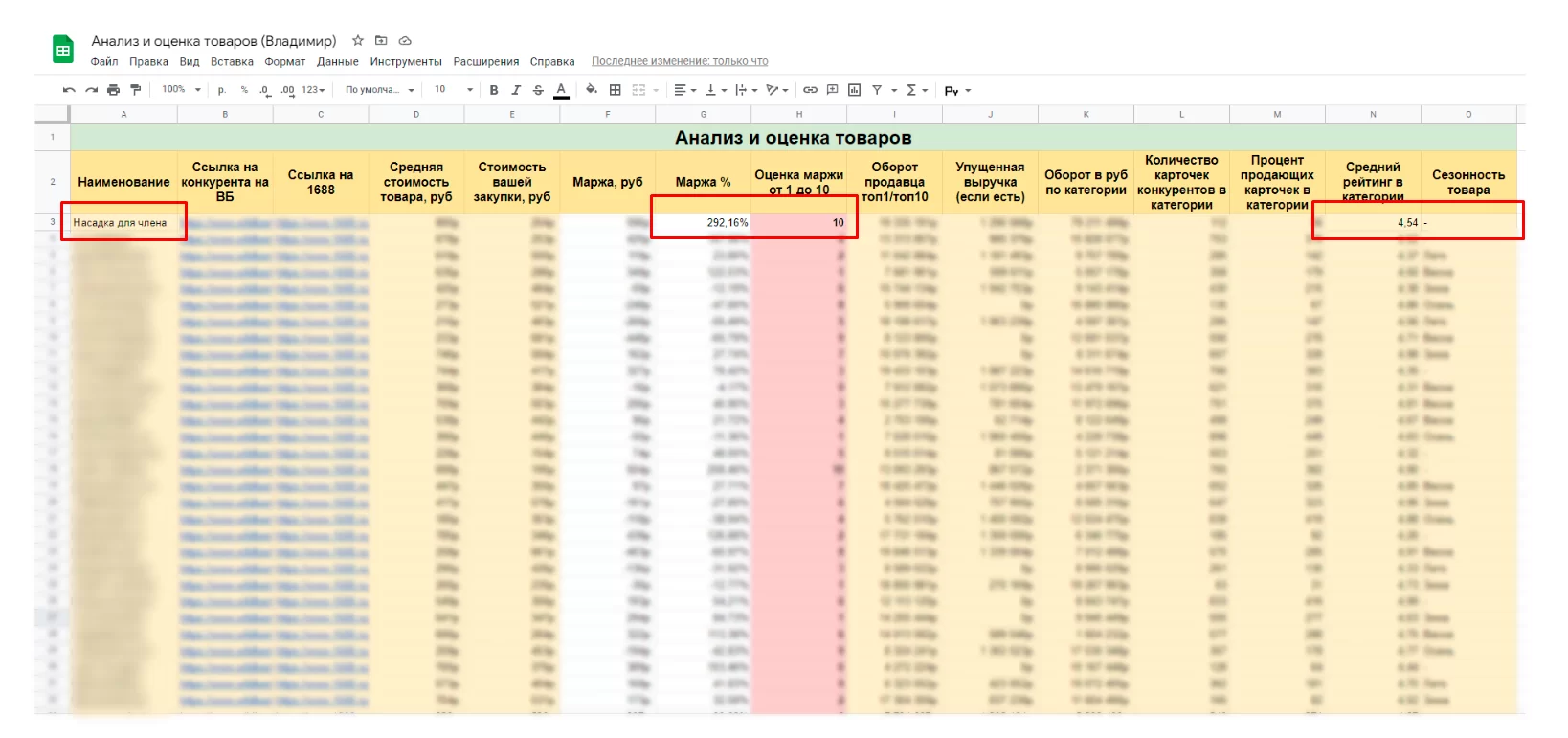Open the cell borders tool
Image resolution: width=1568 pixels, height=738 pixels.
[x=616, y=90]
